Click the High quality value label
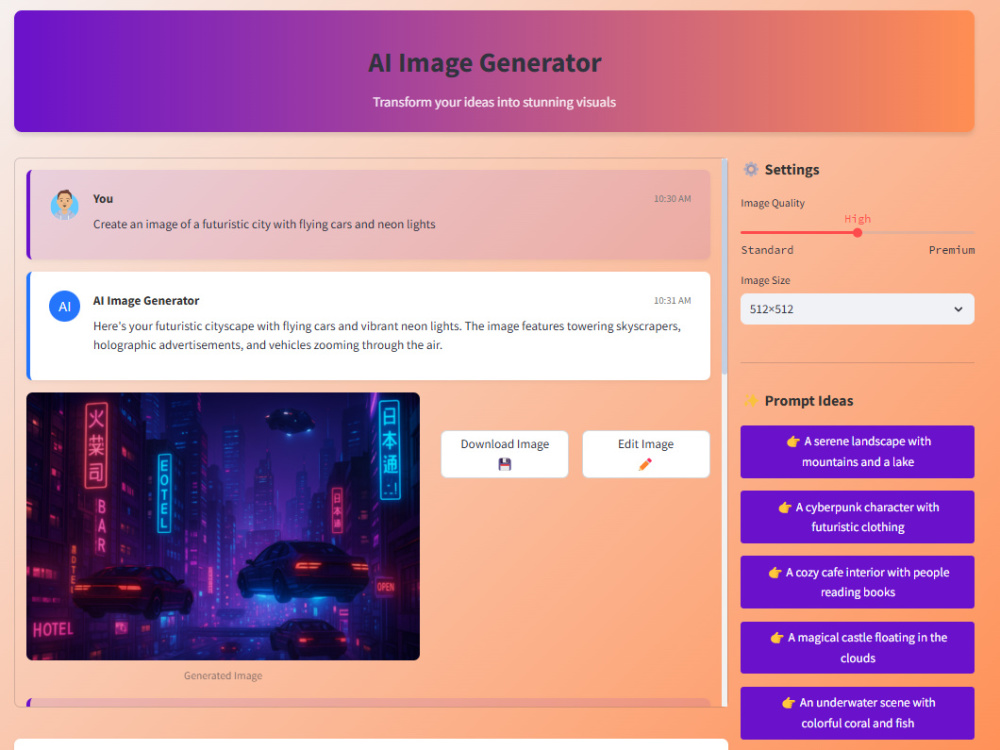This screenshot has height=750, width=1000. coord(858,219)
